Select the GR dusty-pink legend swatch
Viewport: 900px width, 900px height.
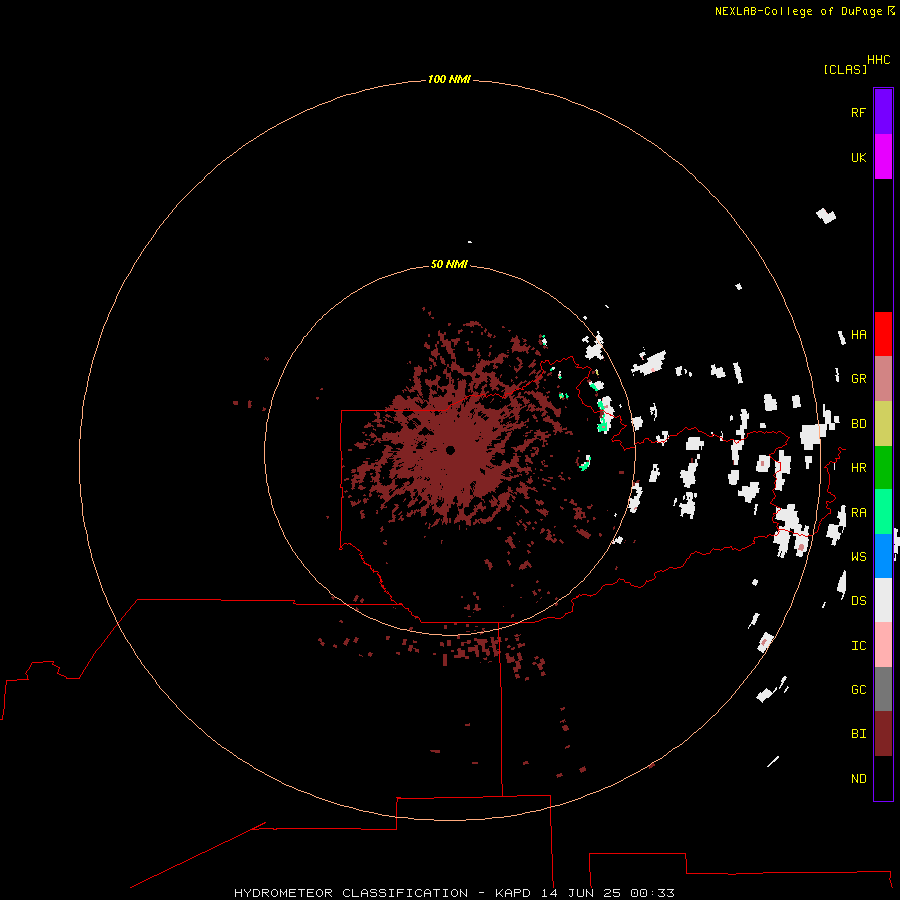point(883,379)
